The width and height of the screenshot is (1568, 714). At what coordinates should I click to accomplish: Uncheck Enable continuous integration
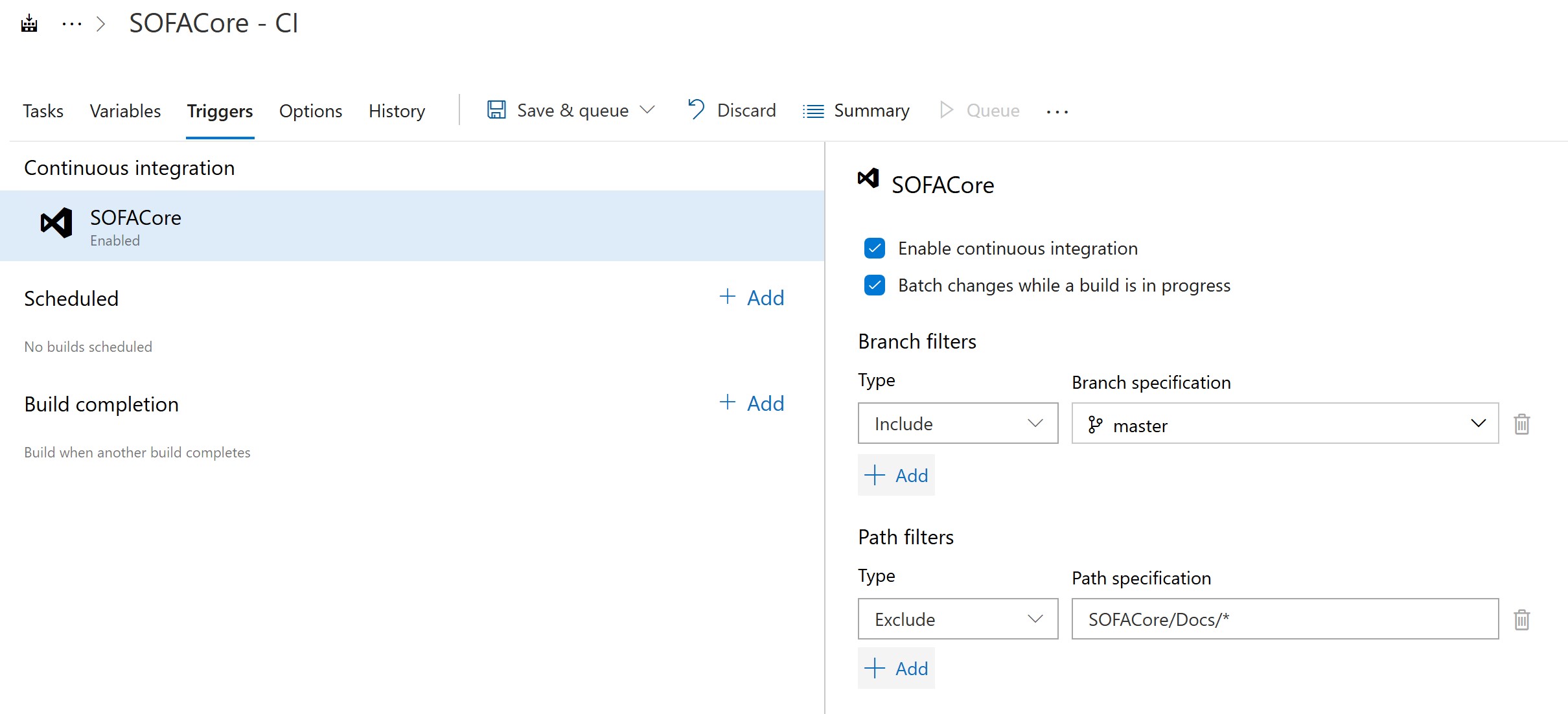click(x=875, y=248)
